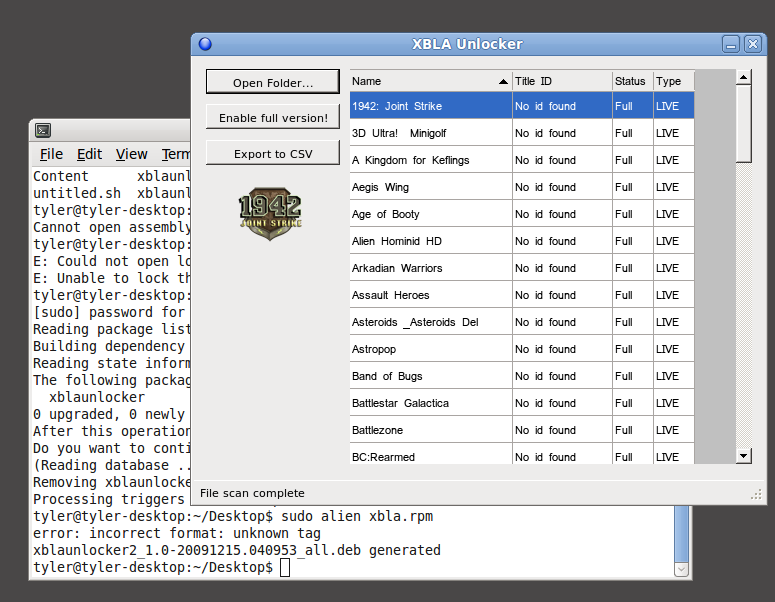The width and height of the screenshot is (775, 602).
Task: Click the terminal icon in the title bar
Action: point(43,130)
